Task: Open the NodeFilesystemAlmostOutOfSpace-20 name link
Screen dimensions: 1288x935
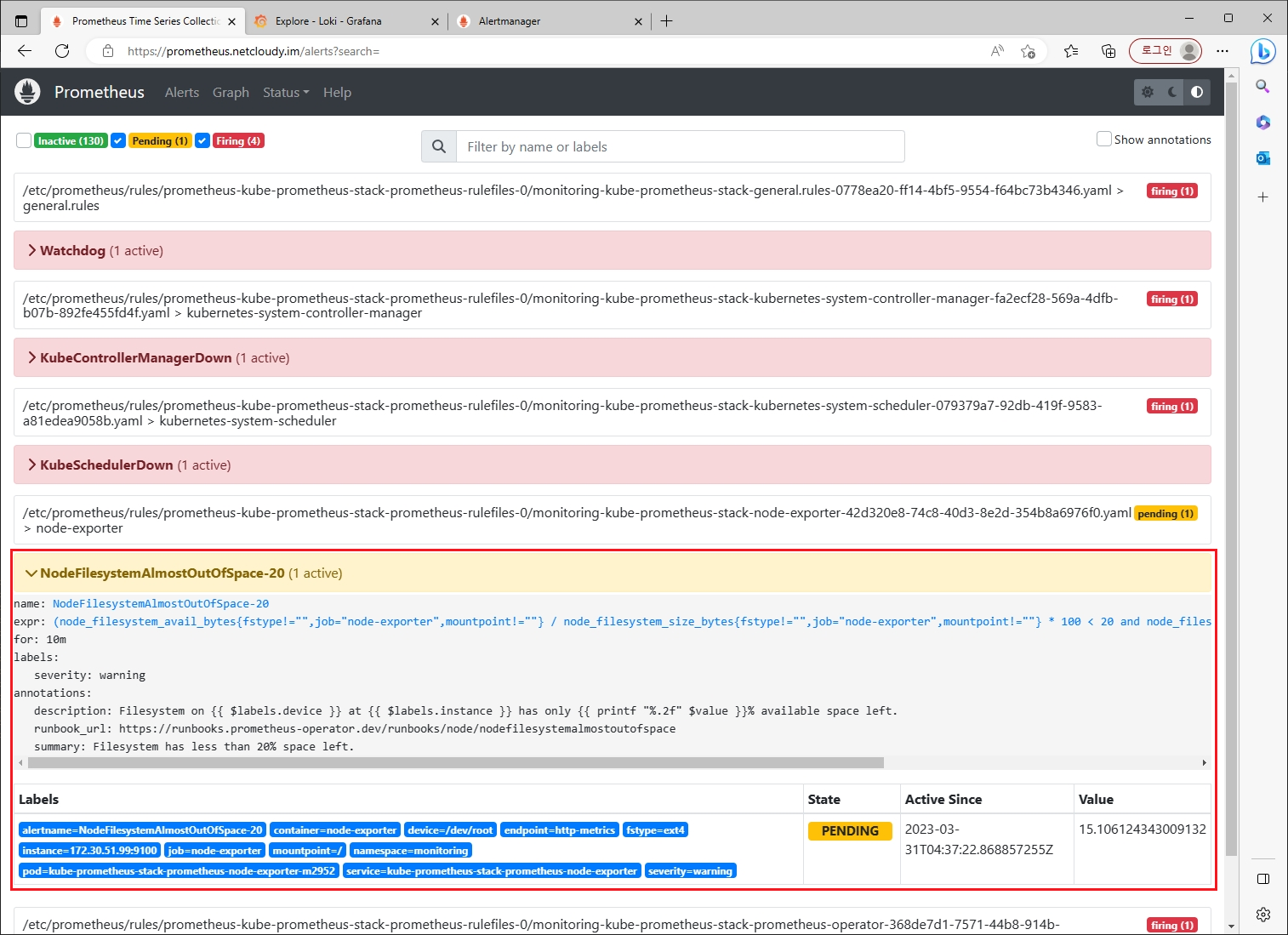Action: [x=161, y=603]
